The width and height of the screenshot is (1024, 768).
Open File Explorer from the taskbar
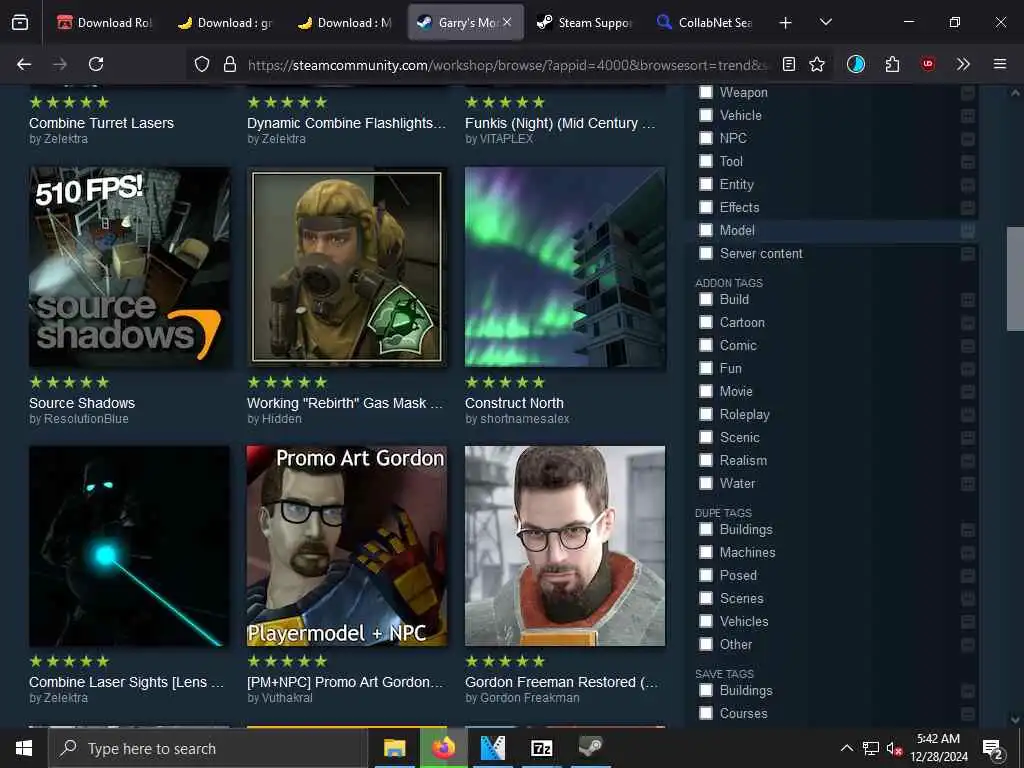pyautogui.click(x=394, y=748)
